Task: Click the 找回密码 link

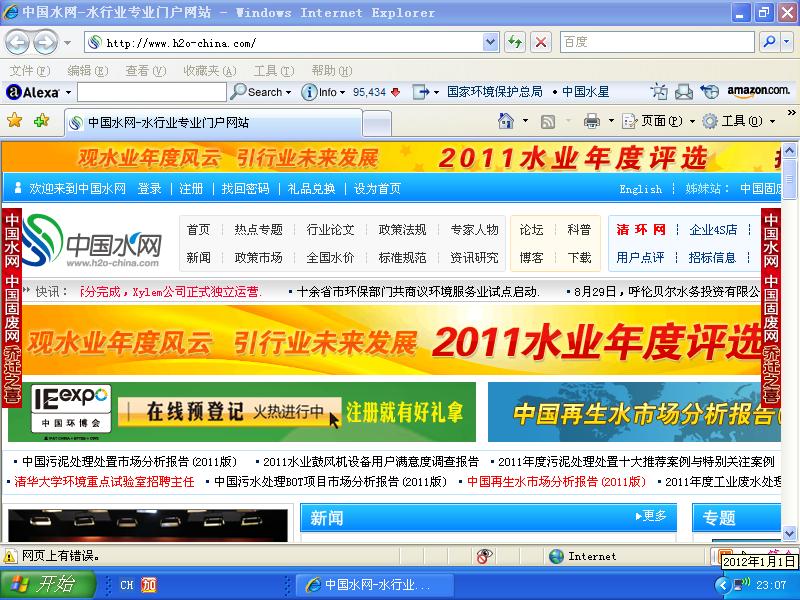Action: pos(245,189)
